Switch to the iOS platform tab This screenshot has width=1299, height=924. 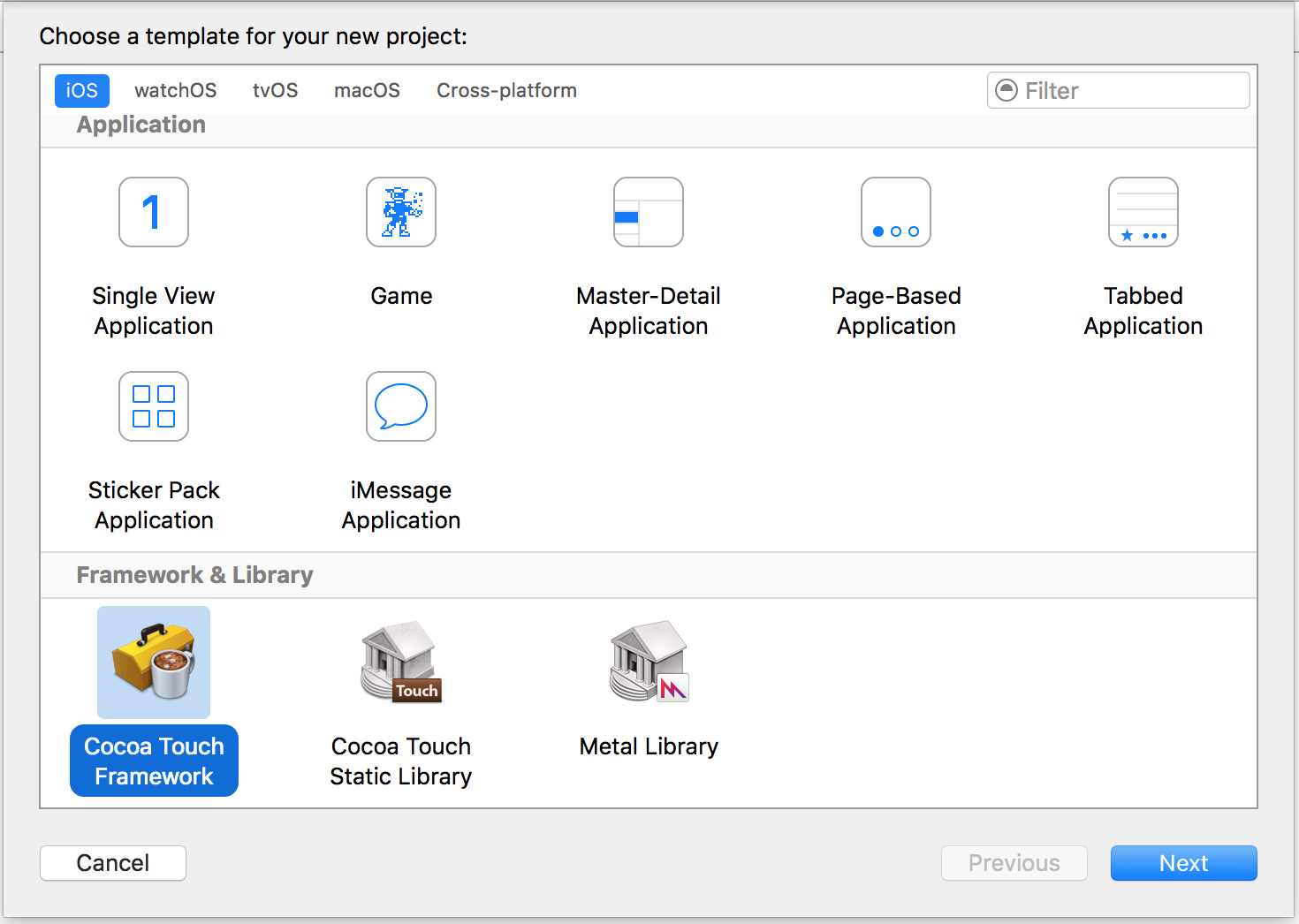point(82,91)
